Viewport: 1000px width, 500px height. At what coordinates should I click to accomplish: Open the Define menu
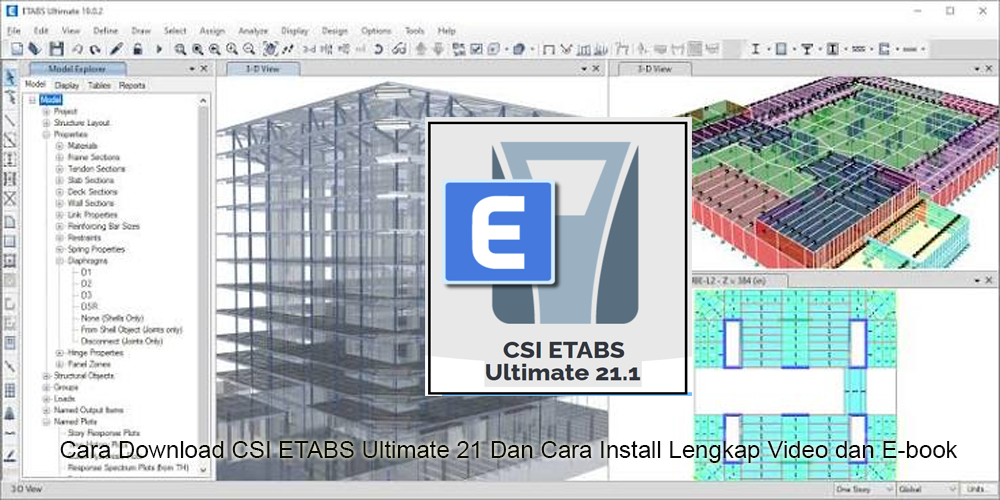point(106,31)
